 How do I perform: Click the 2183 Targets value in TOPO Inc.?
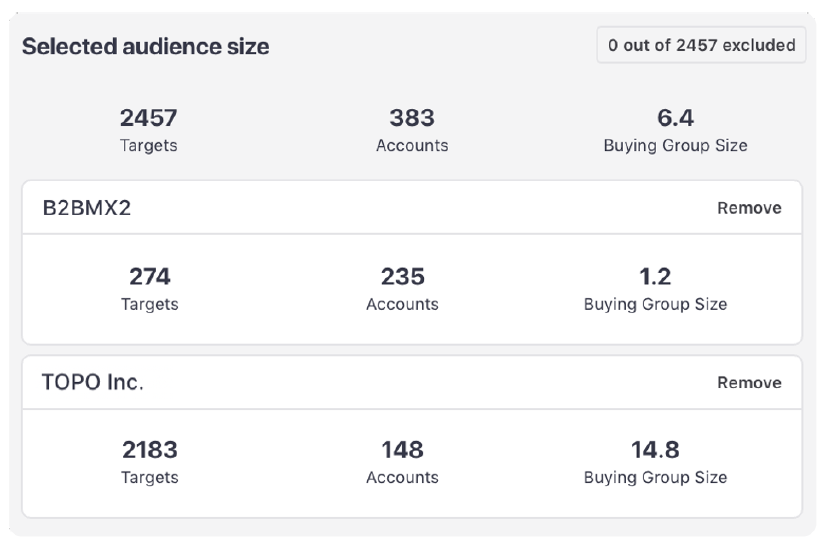(149, 449)
